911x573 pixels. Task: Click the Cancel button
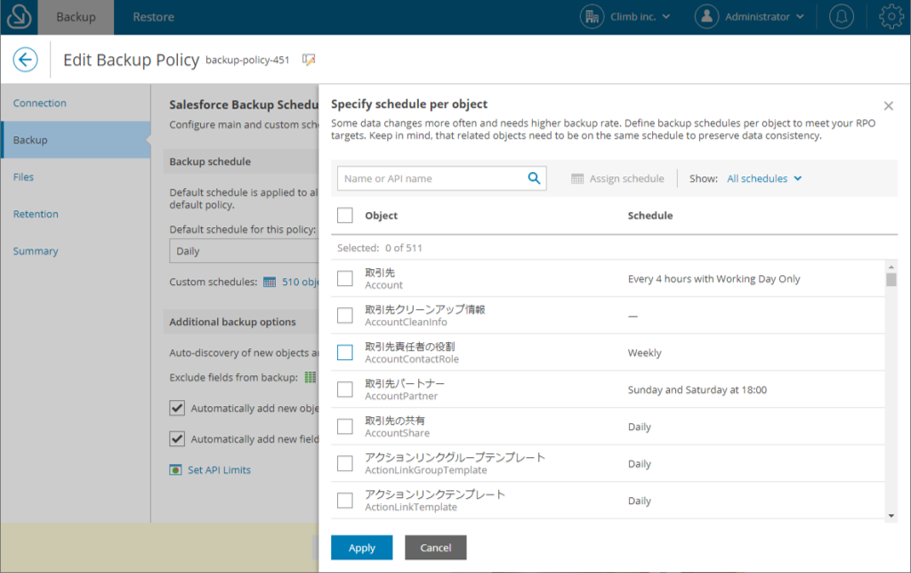[436, 547]
